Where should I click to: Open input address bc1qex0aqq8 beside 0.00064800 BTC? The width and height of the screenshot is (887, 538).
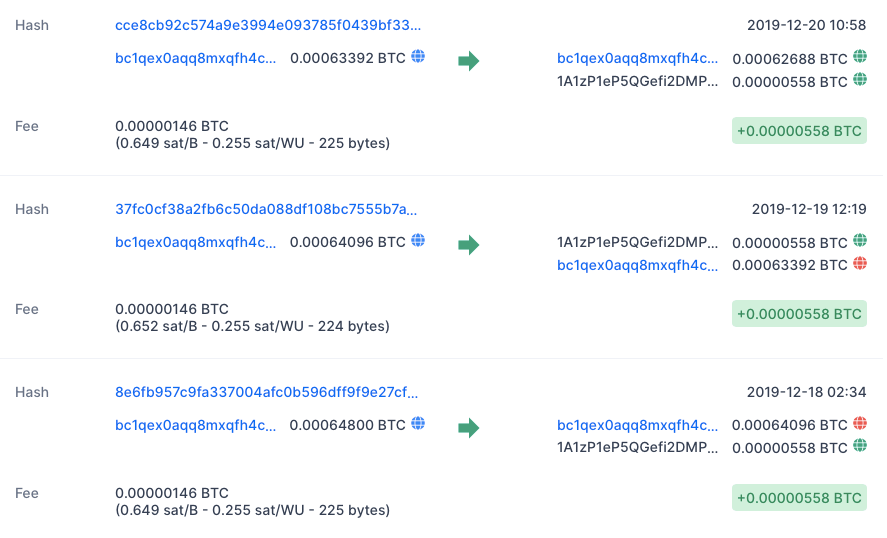196,425
